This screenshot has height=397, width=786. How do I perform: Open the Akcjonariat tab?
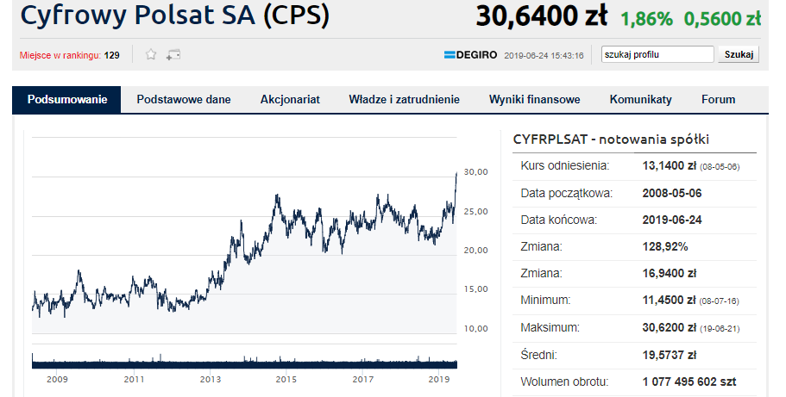coord(290,99)
